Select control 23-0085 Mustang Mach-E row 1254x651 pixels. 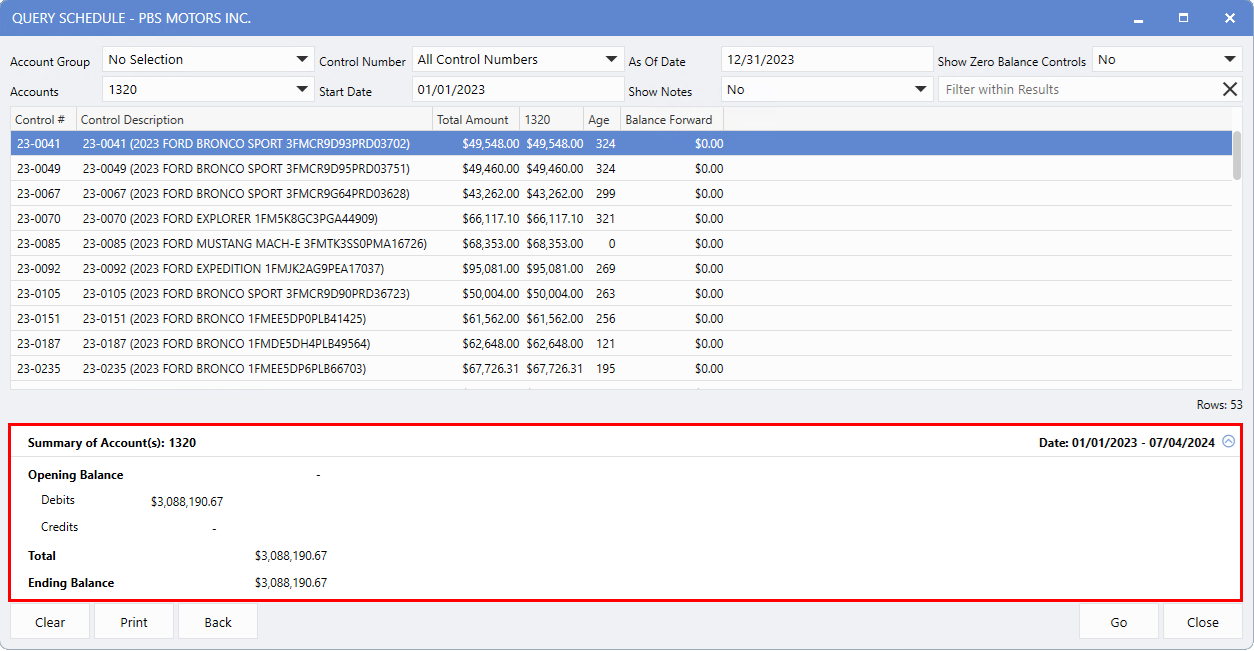tap(621, 244)
